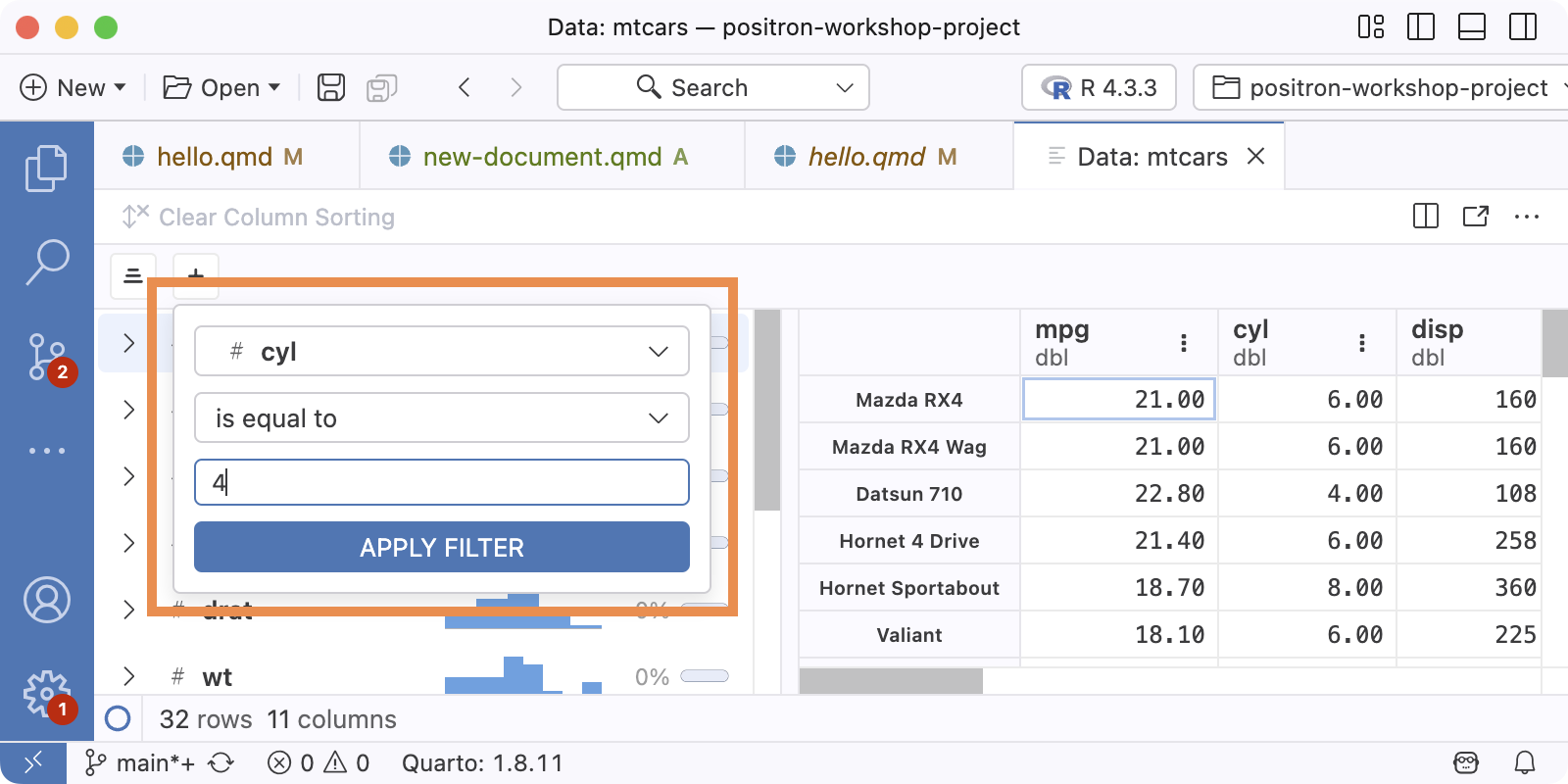The width and height of the screenshot is (1568, 784).
Task: Open Source Control view with badge 2
Action: coord(47,358)
